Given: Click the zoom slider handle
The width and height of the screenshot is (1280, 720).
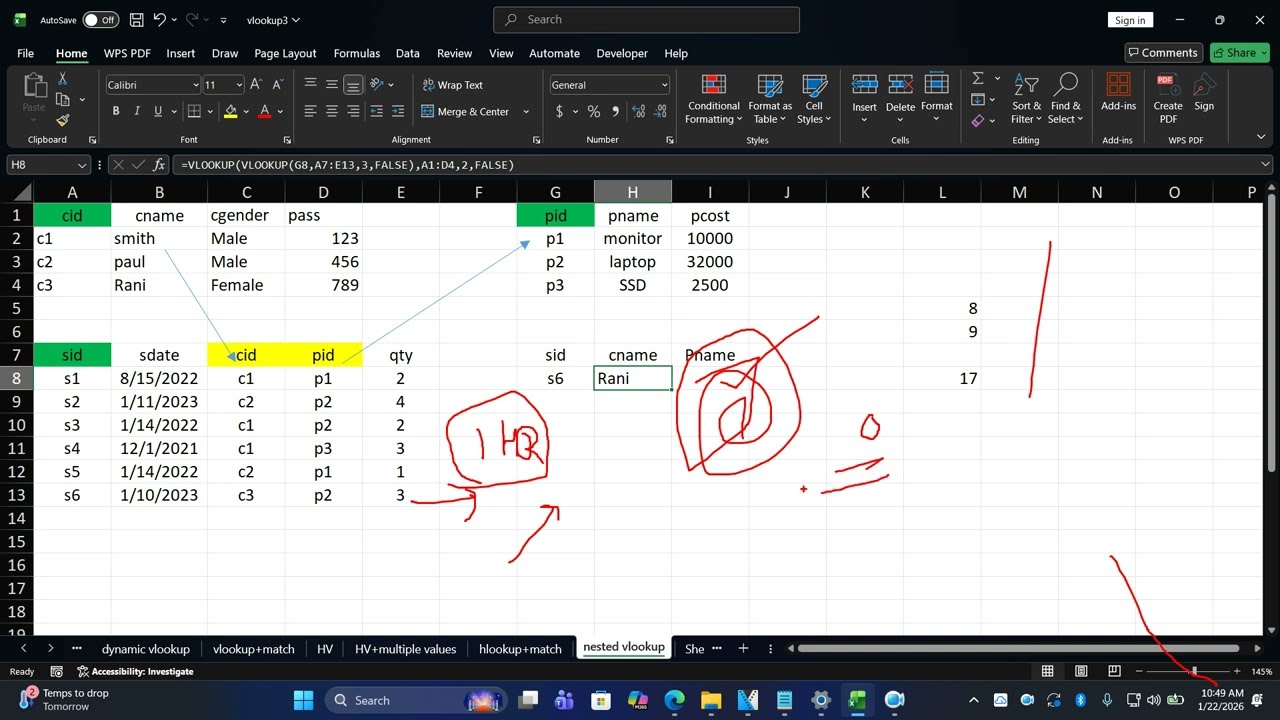Looking at the screenshot, I should pyautogui.click(x=1194, y=671).
